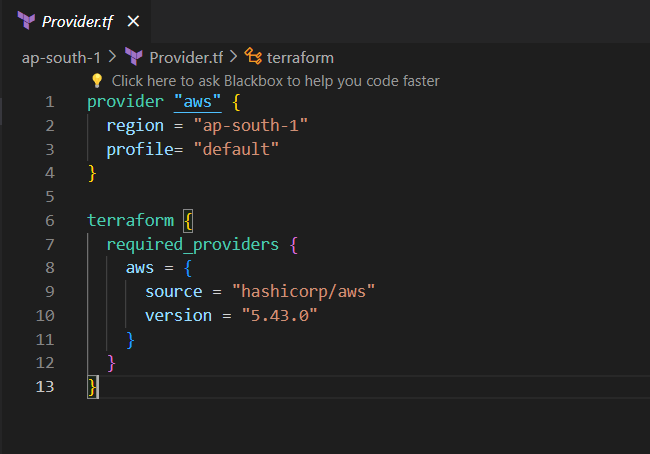Click the closing brace on line 13
The image size is (650, 454).
tap(92, 387)
